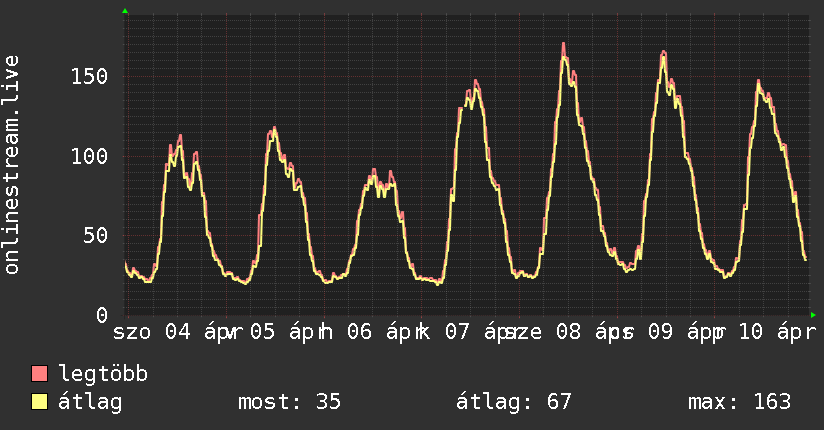Click the y-axis label 50

96,236
